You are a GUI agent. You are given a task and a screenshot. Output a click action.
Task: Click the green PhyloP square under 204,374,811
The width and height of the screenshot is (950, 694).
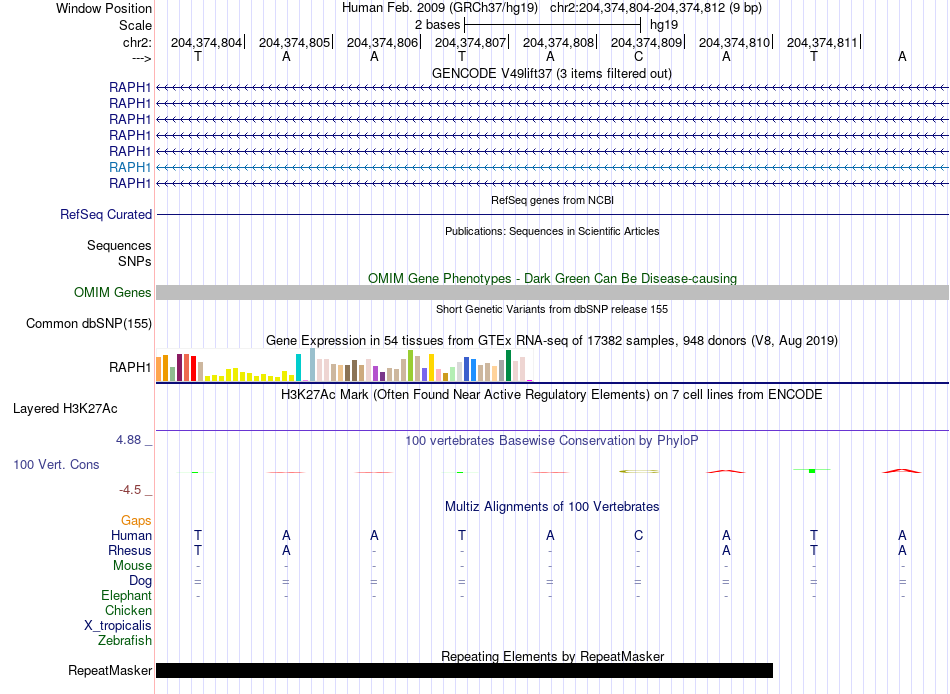(812, 470)
